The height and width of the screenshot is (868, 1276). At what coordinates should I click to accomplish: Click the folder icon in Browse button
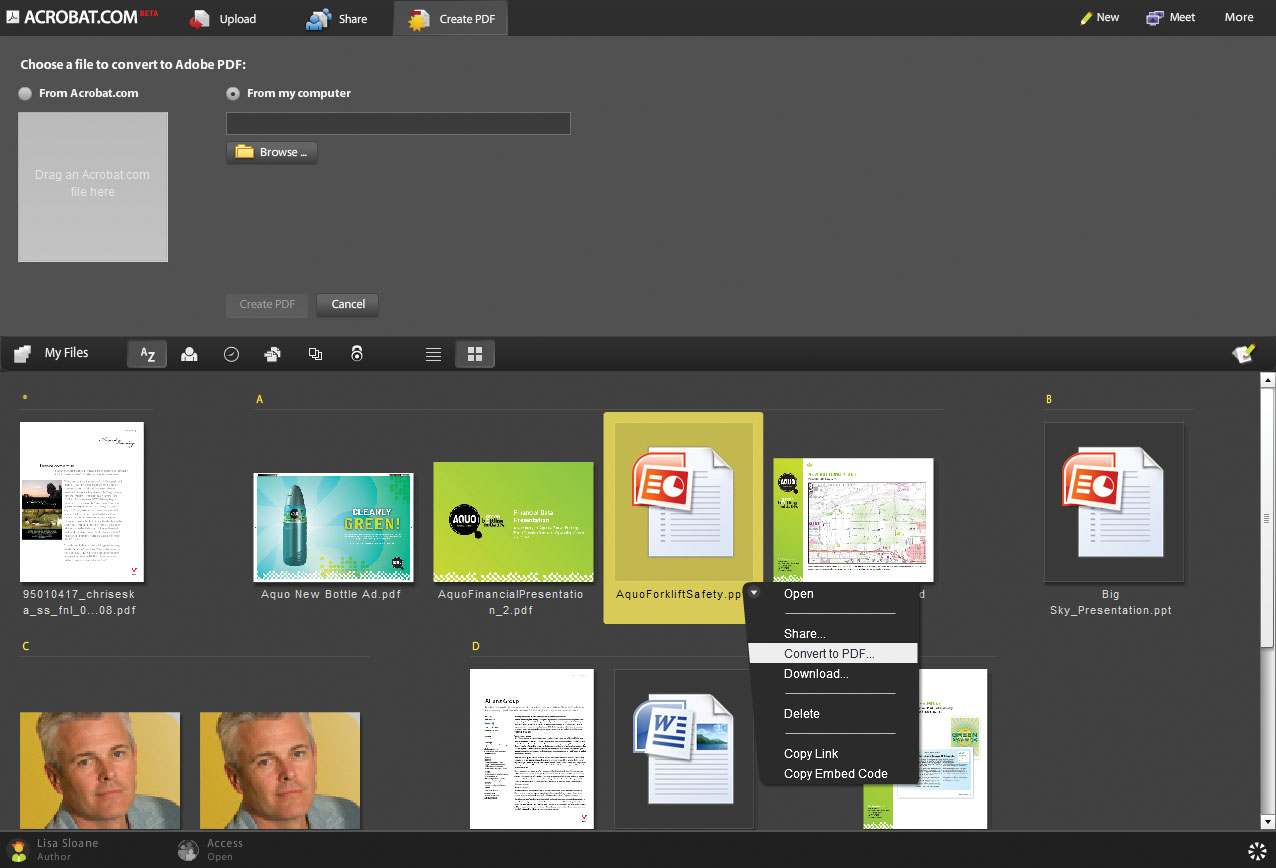244,152
